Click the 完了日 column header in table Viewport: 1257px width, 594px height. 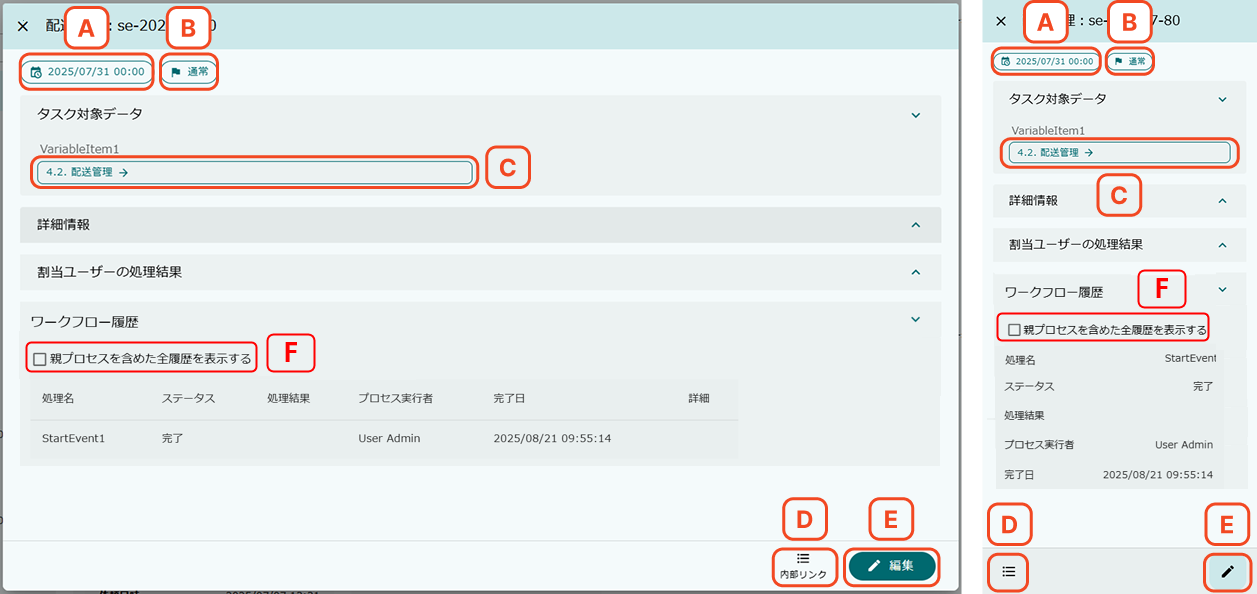[509, 398]
